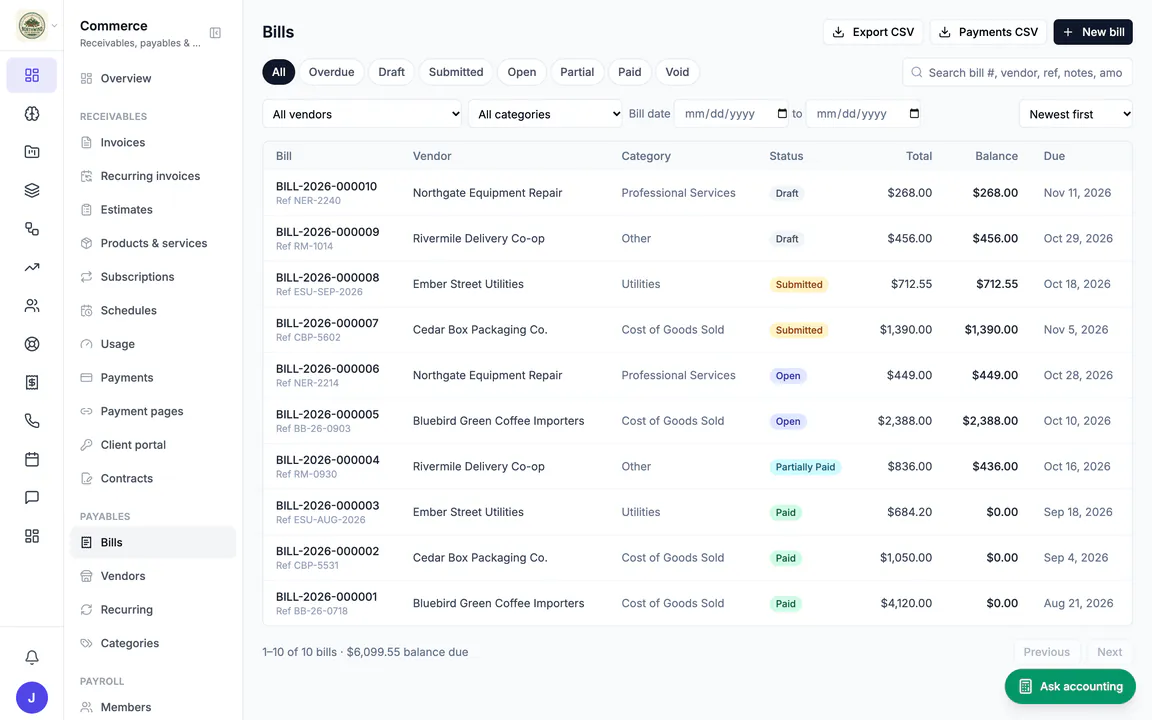Filter bills by Partial tab
The height and width of the screenshot is (720, 1152).
577,72
